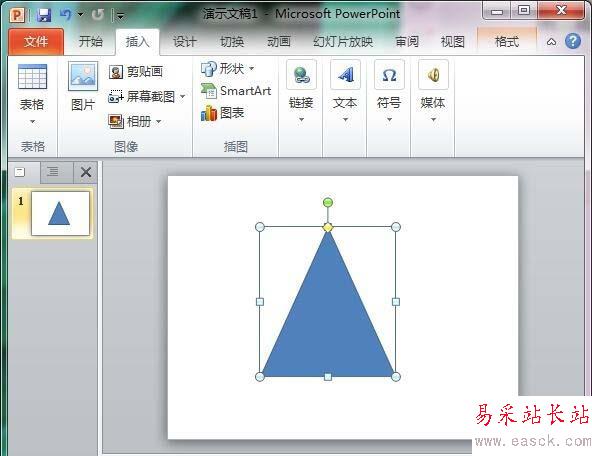The width and height of the screenshot is (592, 456).
Task: Close the slide thumbnail pane
Action: [86, 173]
